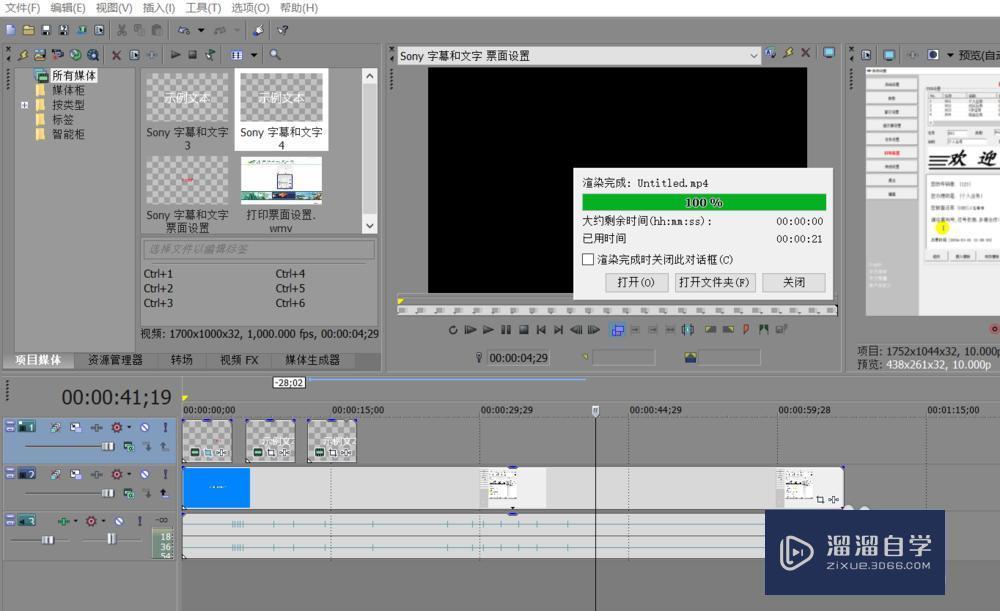Open a project with the folder icon
This screenshot has width=1000, height=611.
(29, 30)
